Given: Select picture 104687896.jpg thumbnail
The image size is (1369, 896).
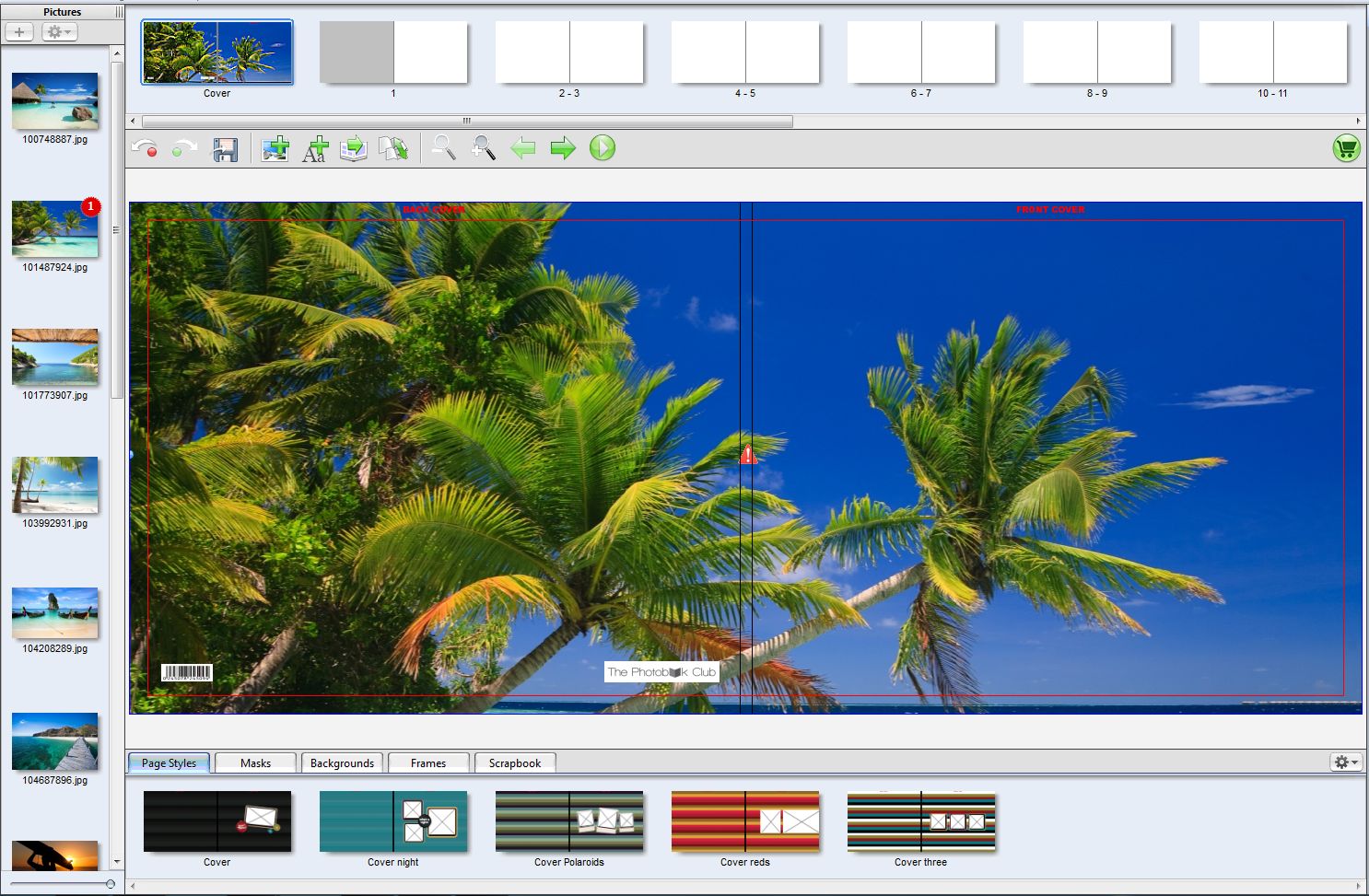Looking at the screenshot, I should (x=55, y=741).
